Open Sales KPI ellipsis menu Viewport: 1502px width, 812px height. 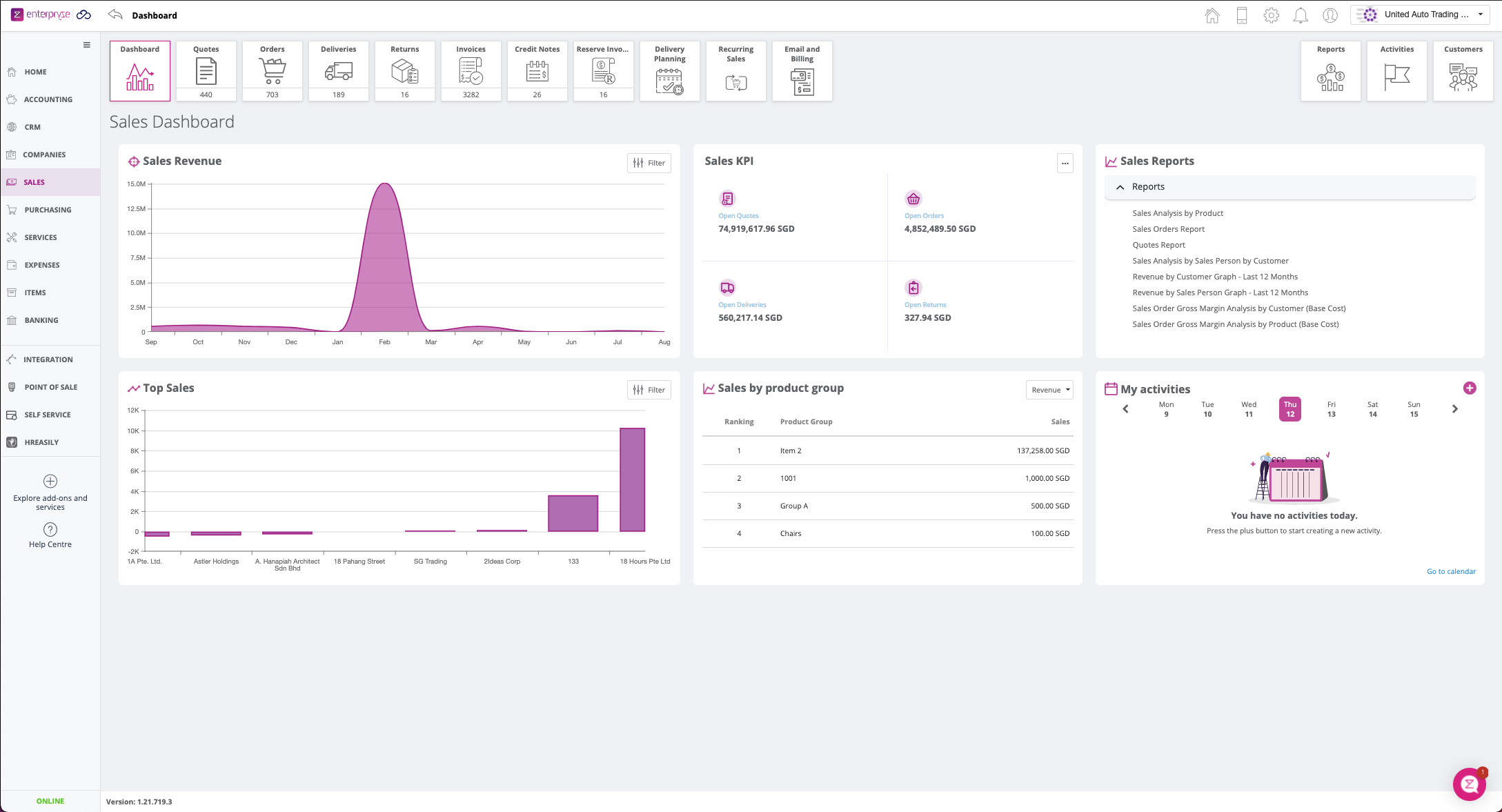pos(1065,164)
